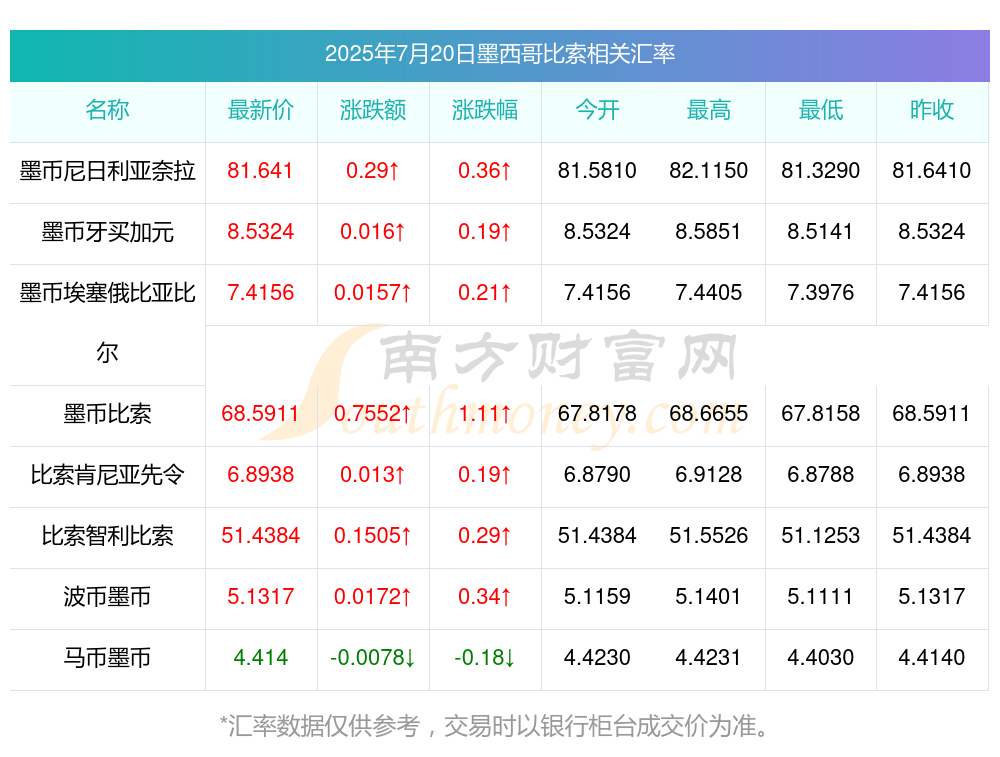Screen dimensions: 1000x757
Task: Select the 昨收 column header
Action: [x=932, y=110]
